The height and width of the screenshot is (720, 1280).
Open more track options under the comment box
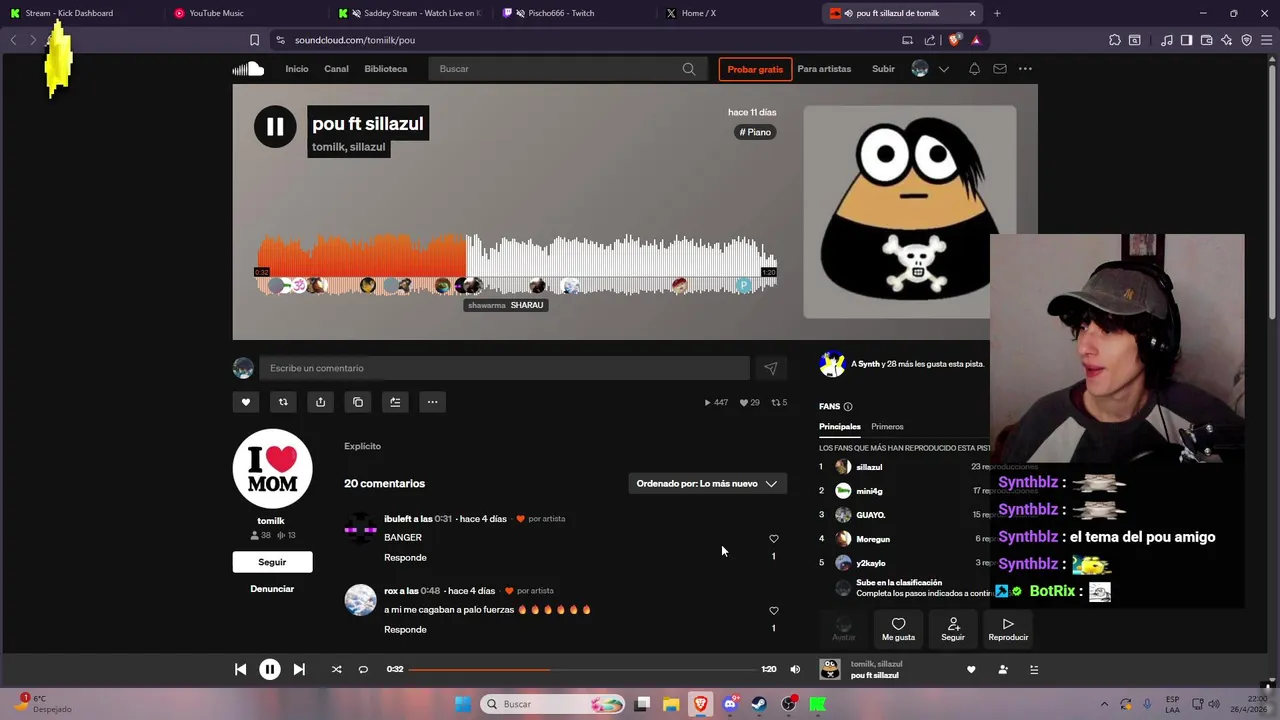coord(432,402)
